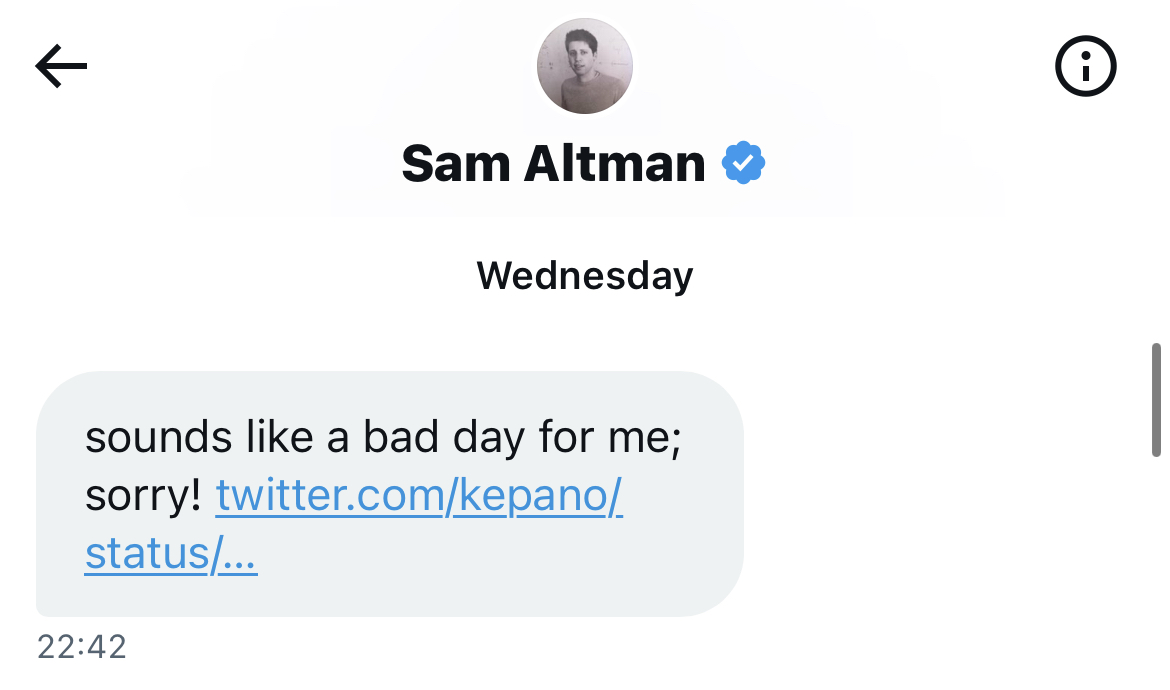This screenshot has height=690, width=1170.
Task: Click the "twitter.com" part of link
Action: click(x=330, y=497)
